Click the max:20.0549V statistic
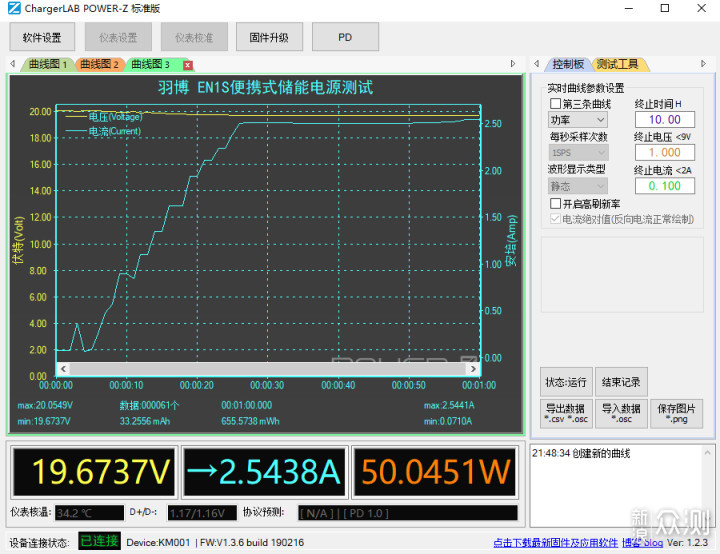This screenshot has height=554, width=720. [45, 406]
